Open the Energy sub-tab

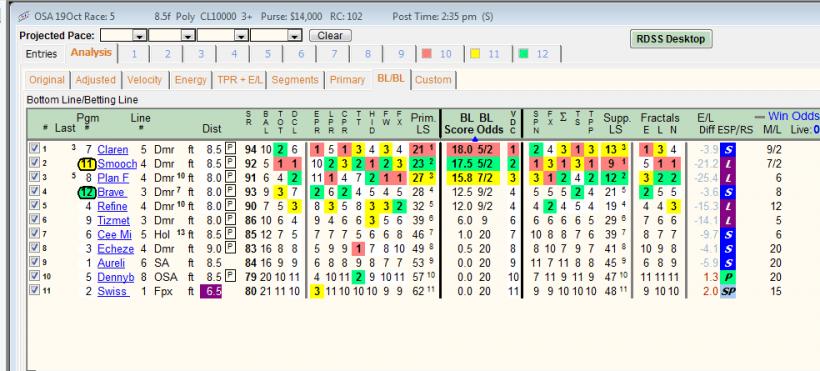[x=190, y=80]
